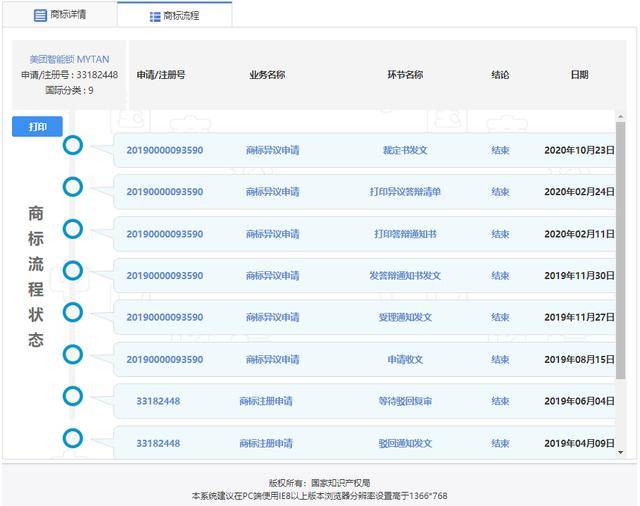The image size is (640, 506).
Task: Click 申请/注册号 column header
Action: (161, 75)
